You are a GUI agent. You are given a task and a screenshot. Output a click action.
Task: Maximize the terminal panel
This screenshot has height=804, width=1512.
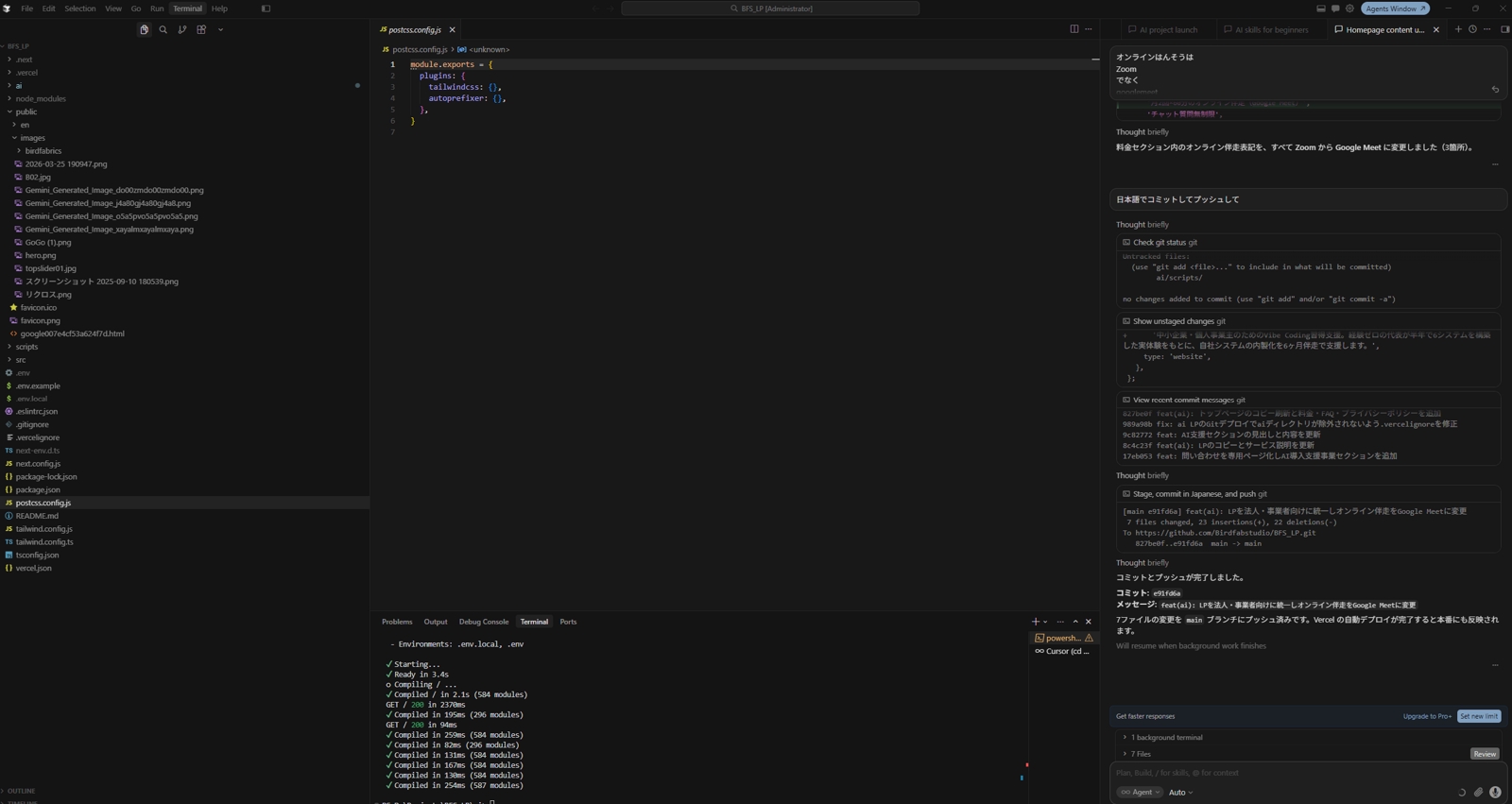1075,622
